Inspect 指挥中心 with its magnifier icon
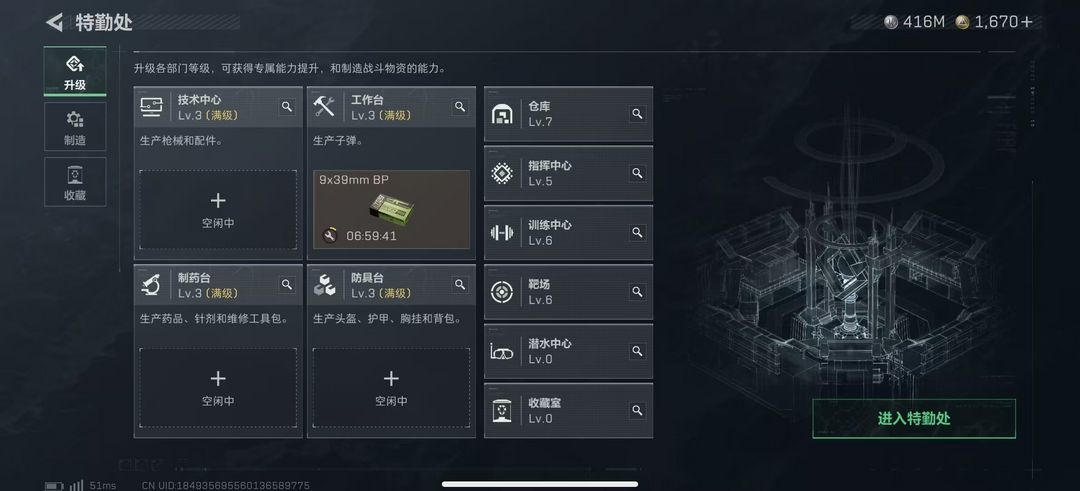1080x491 pixels. (x=637, y=173)
